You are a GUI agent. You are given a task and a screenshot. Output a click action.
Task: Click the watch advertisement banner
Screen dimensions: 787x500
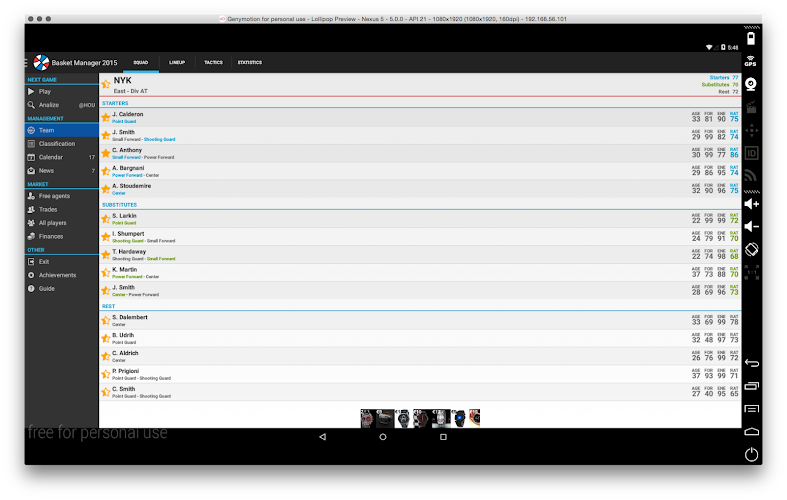tap(420, 418)
